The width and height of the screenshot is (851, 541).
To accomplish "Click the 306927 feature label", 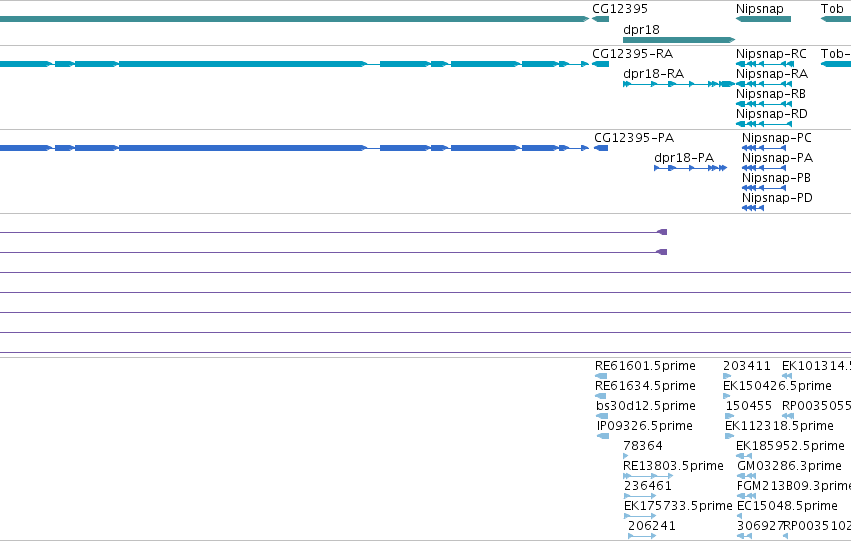I will coord(760,526).
